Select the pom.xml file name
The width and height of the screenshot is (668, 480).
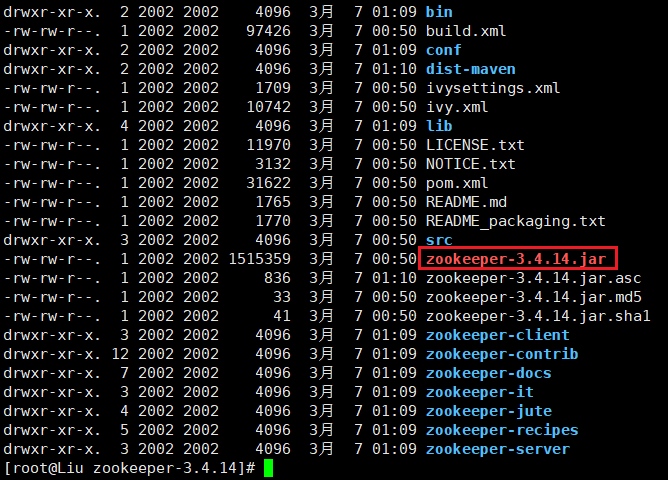pyautogui.click(x=457, y=183)
